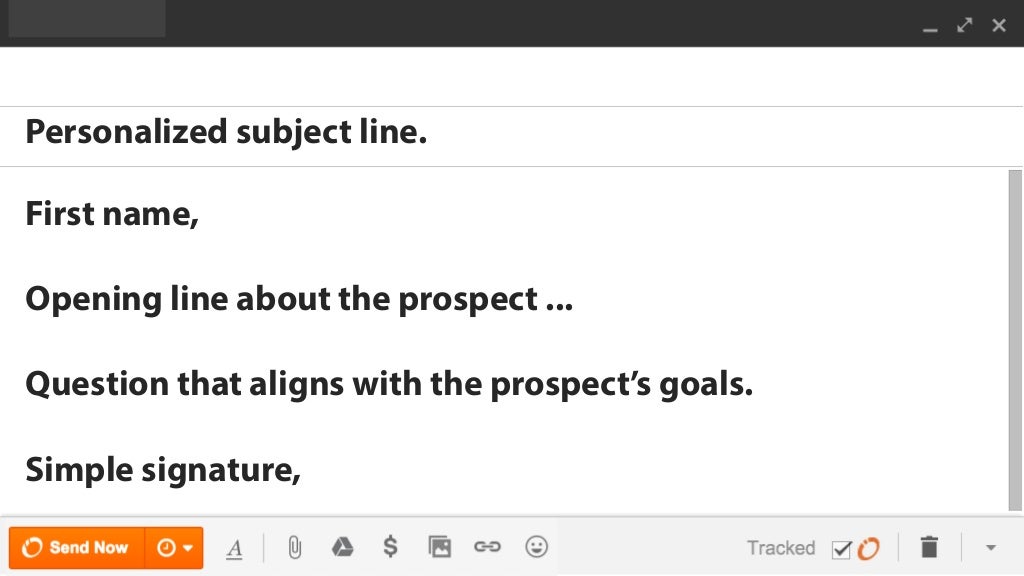Click in the email body text area
Viewport: 1024px width, 576px height.
tap(504, 341)
